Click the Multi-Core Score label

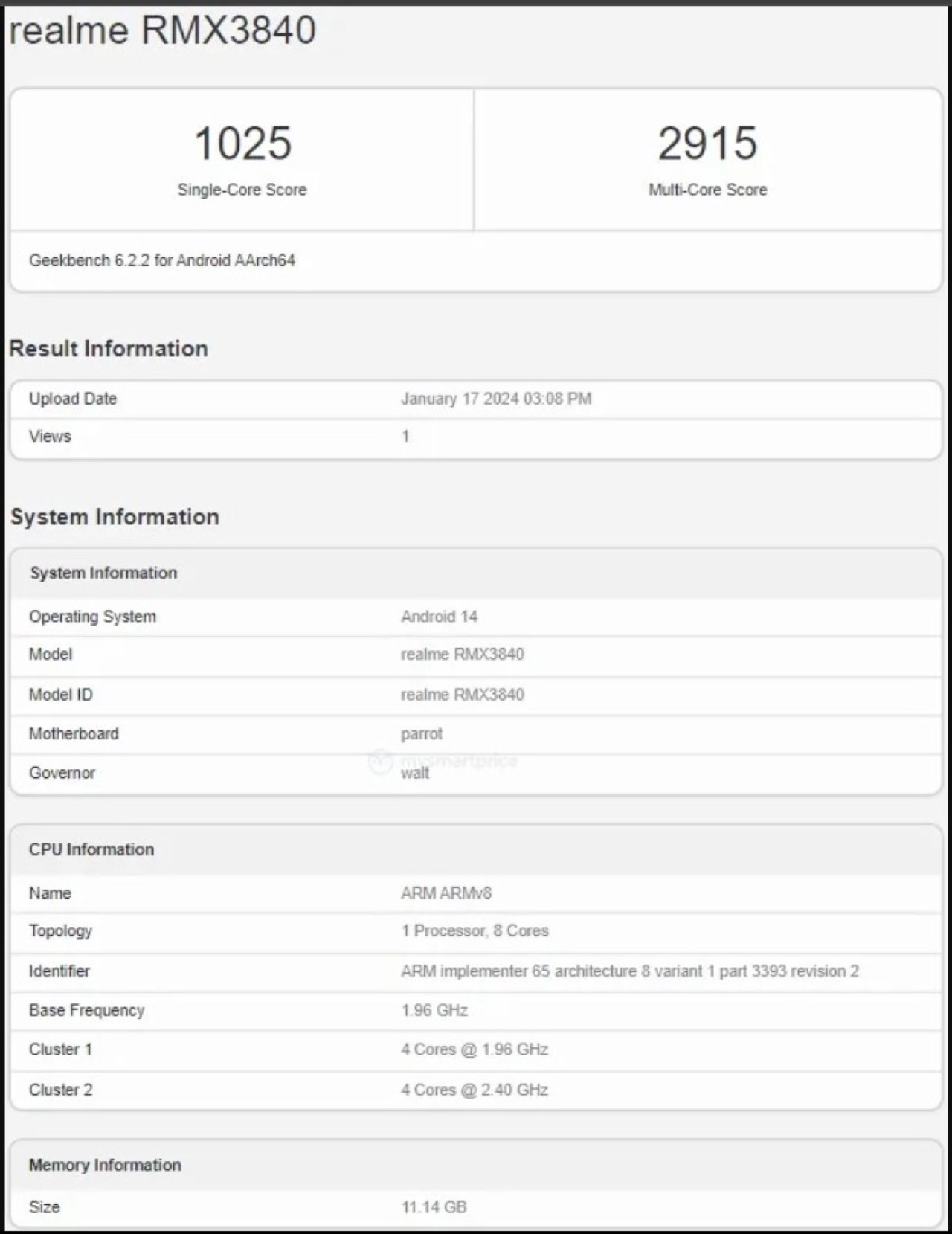click(707, 190)
